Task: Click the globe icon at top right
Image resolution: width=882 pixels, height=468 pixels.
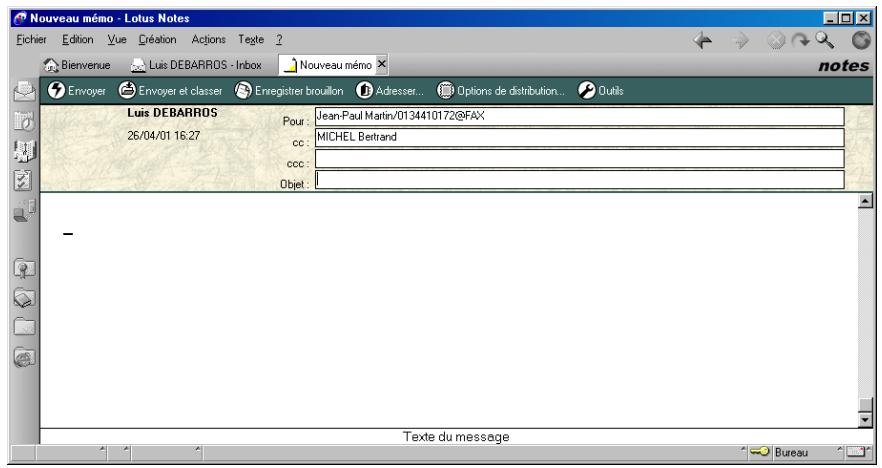Action: pyautogui.click(x=861, y=40)
